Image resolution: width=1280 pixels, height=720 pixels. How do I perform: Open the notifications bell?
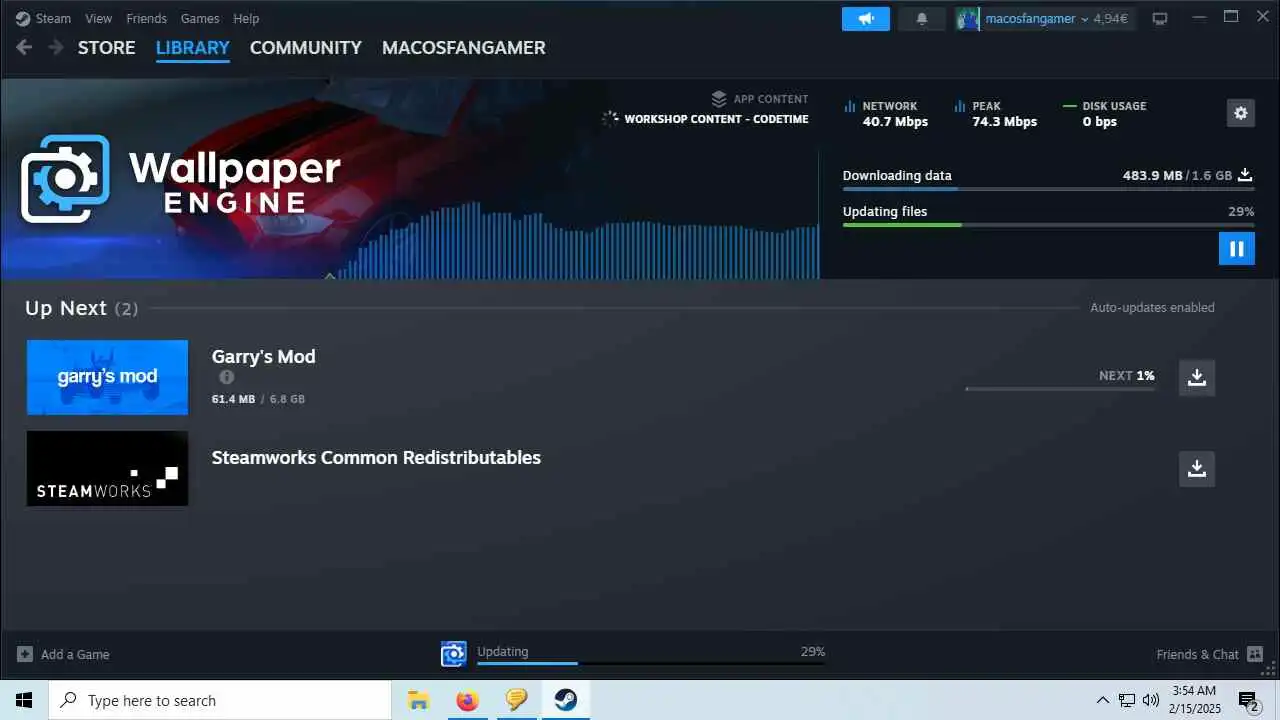[922, 19]
